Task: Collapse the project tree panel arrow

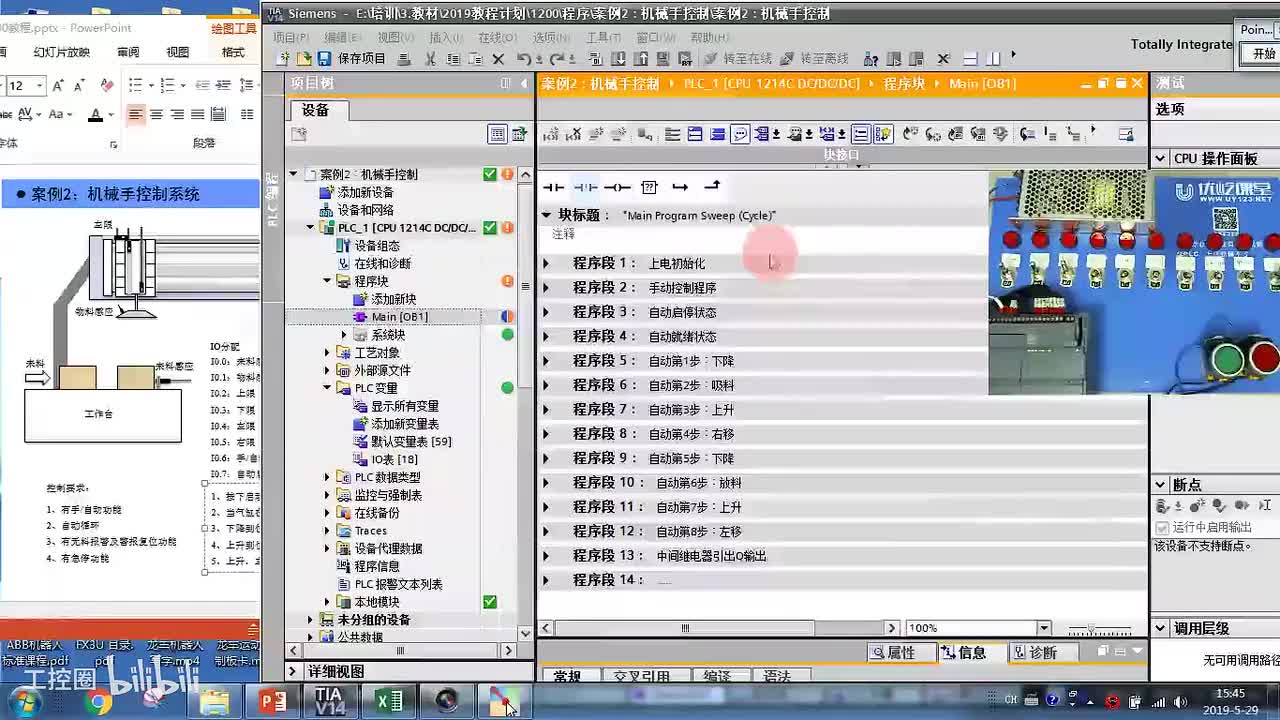Action: [524, 84]
